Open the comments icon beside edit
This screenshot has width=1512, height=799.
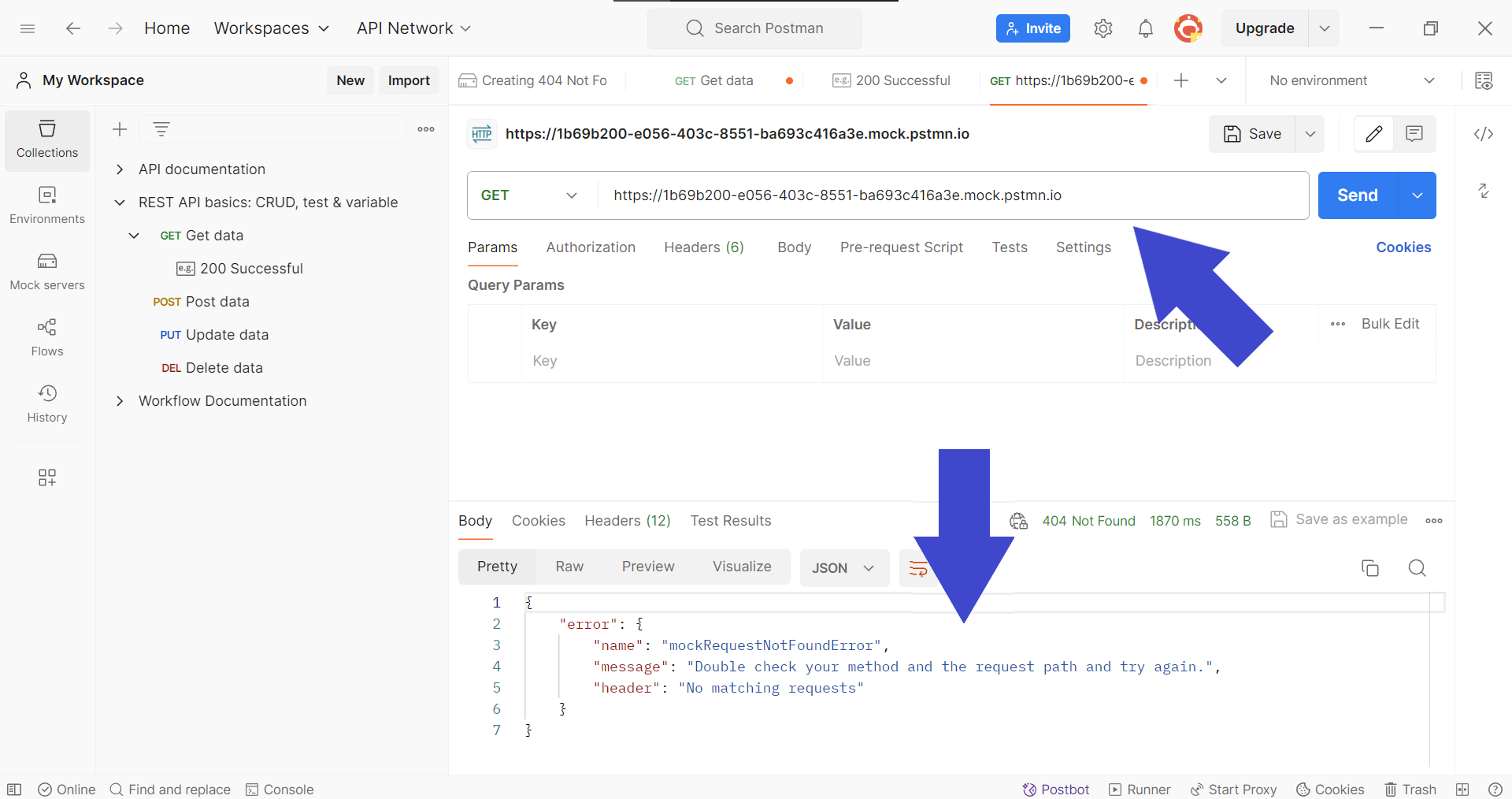coord(1414,134)
